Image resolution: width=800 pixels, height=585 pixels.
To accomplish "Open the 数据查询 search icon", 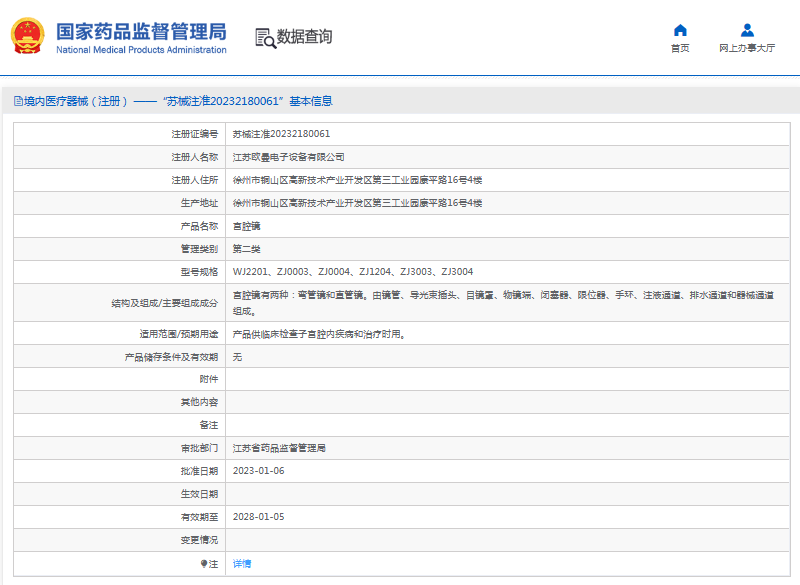I will [263, 38].
